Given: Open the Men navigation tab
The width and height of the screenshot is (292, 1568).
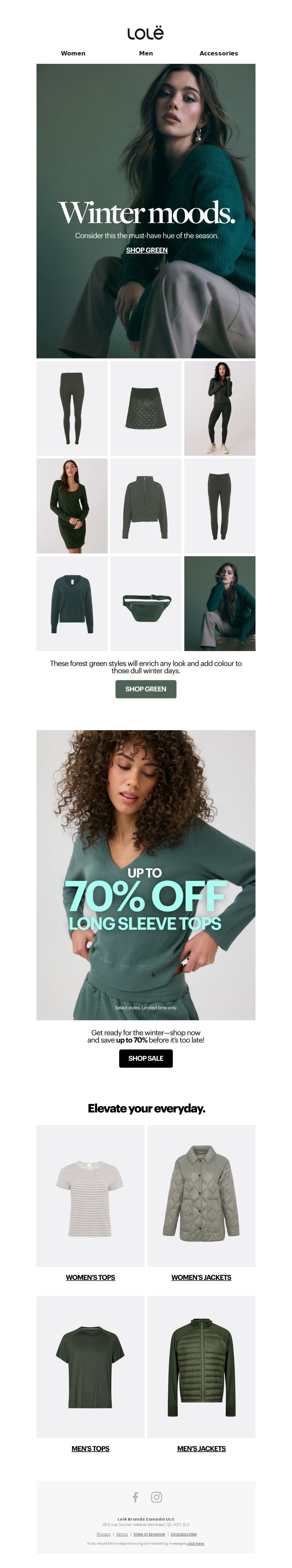Looking at the screenshot, I should pyautogui.click(x=146, y=54).
